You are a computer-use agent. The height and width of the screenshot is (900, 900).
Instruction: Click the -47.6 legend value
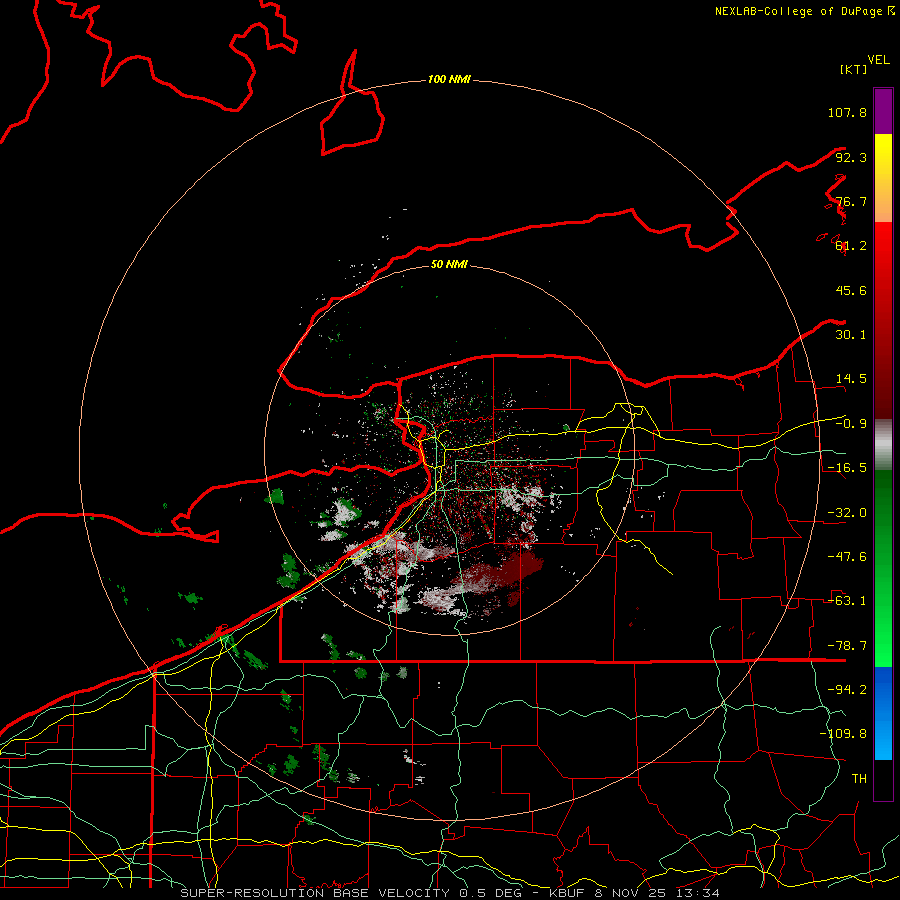(x=847, y=557)
